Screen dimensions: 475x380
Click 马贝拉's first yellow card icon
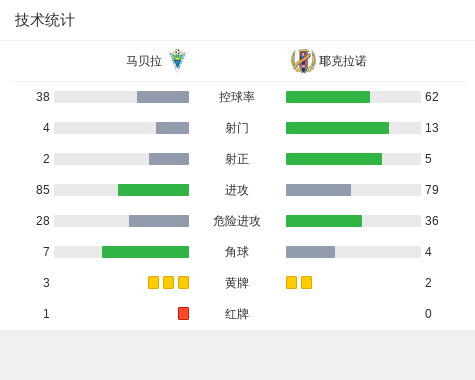tap(153, 283)
